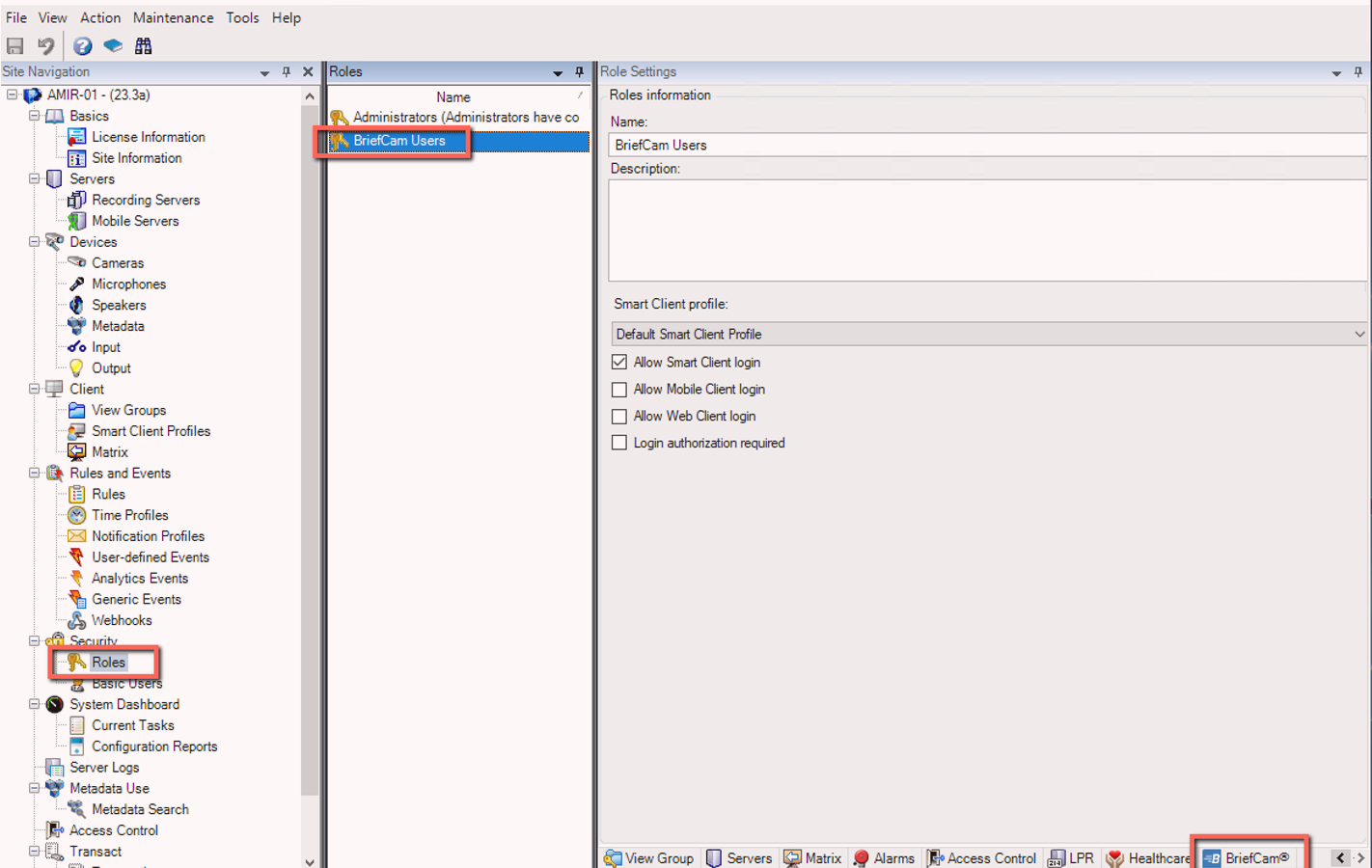The image size is (1372, 868).
Task: Click the Notification Profiles envelope icon
Action: click(x=76, y=536)
